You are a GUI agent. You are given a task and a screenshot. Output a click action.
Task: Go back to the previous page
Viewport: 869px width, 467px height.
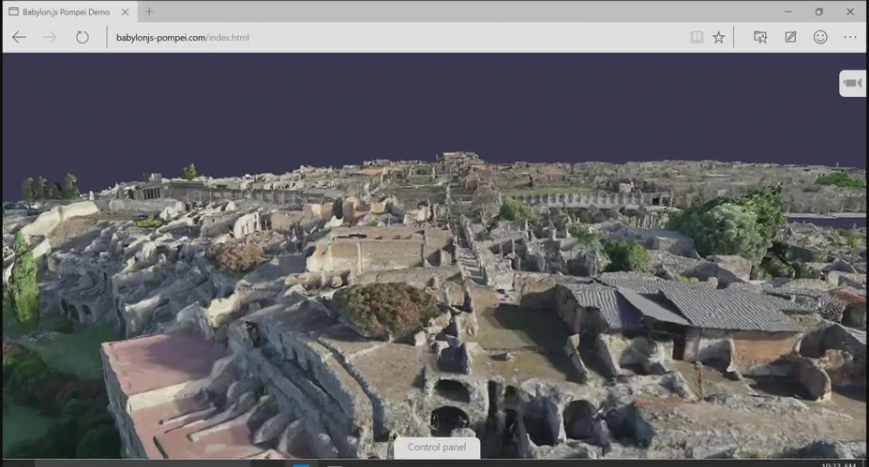(18, 37)
